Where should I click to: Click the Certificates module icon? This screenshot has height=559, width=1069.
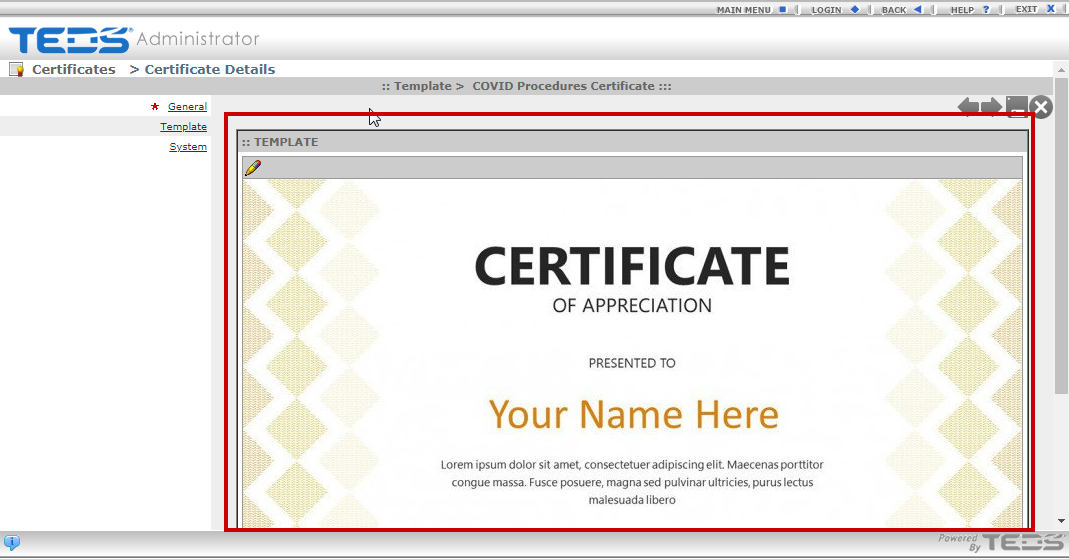(x=16, y=70)
